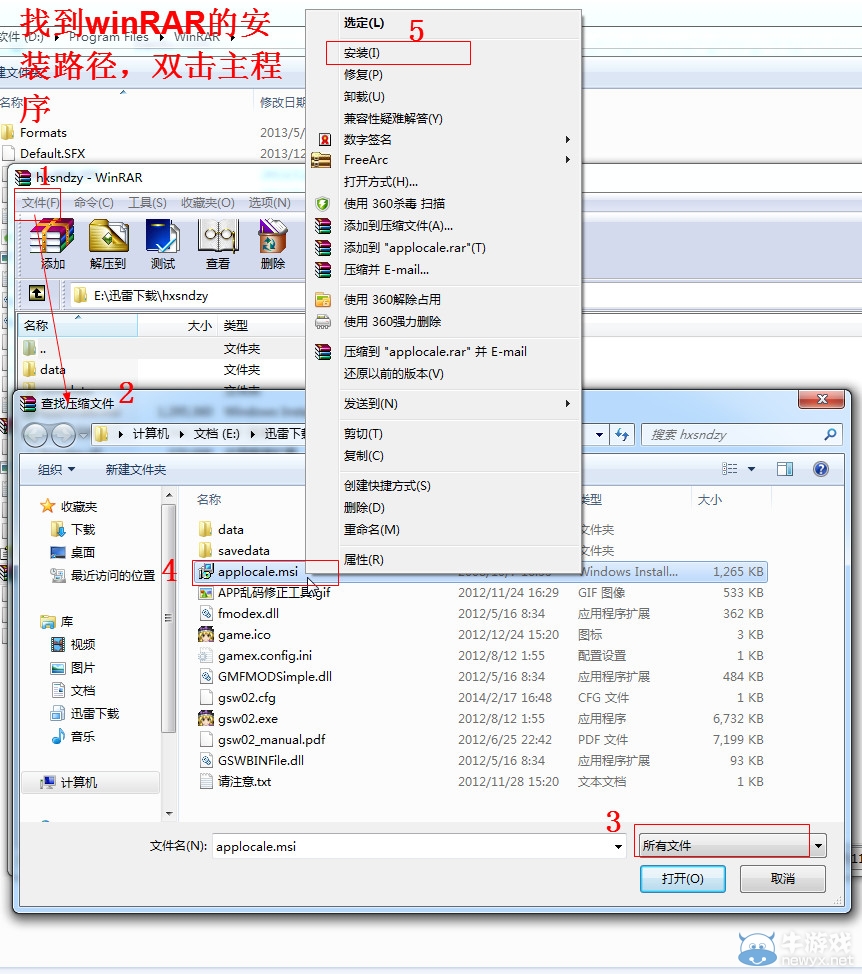This screenshot has height=974, width=862.
Task: Click the Digital Signature (数字签名) icon
Action: tap(324, 139)
